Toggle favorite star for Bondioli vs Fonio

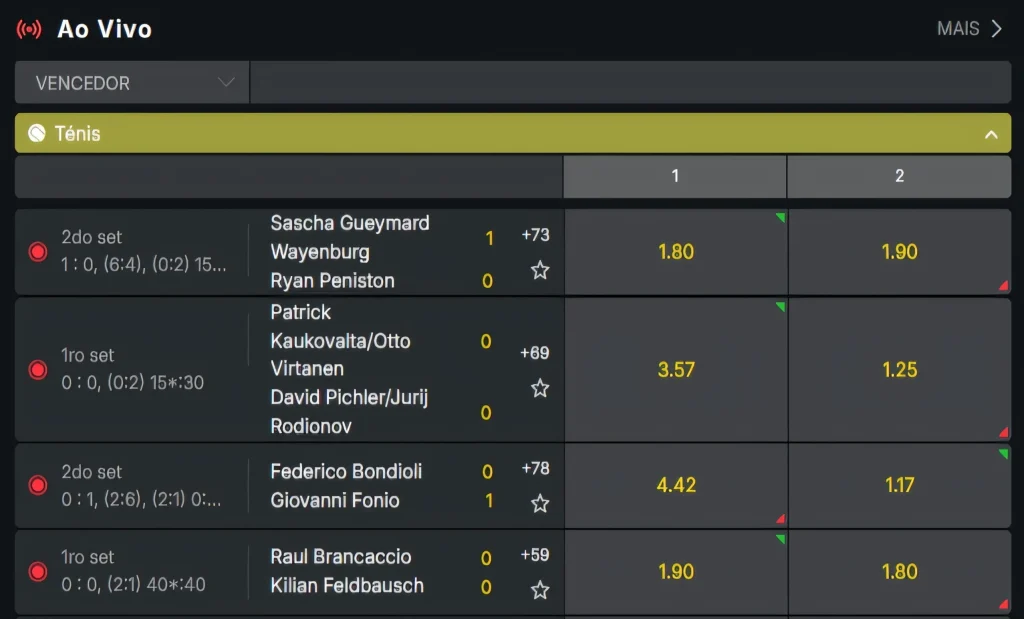coord(540,503)
